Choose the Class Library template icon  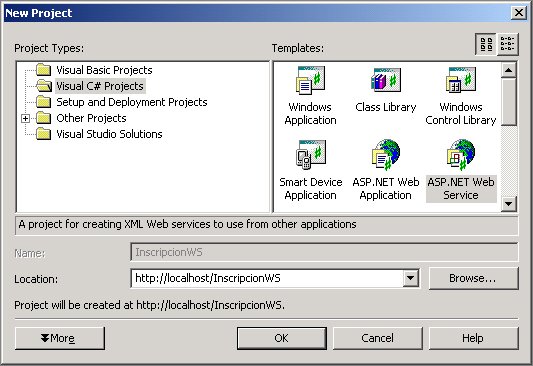click(386, 80)
